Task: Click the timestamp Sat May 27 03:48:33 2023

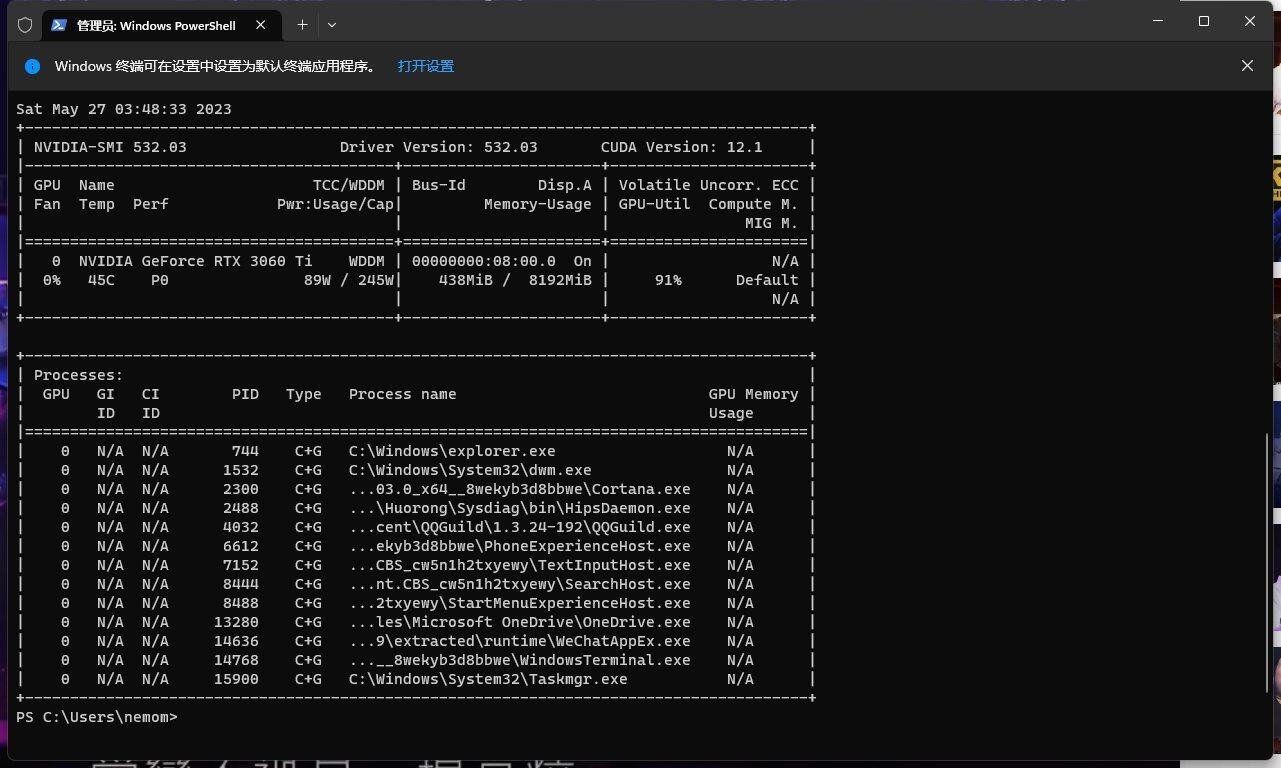Action: (x=124, y=109)
